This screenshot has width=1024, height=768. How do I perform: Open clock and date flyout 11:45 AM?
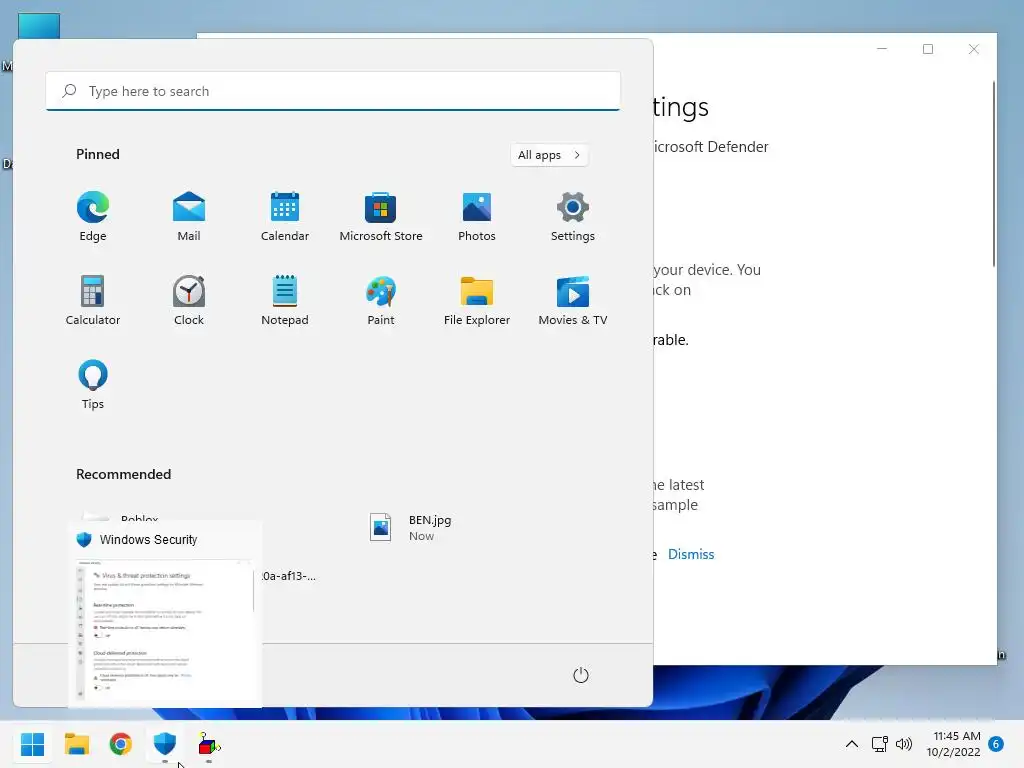[954, 744]
